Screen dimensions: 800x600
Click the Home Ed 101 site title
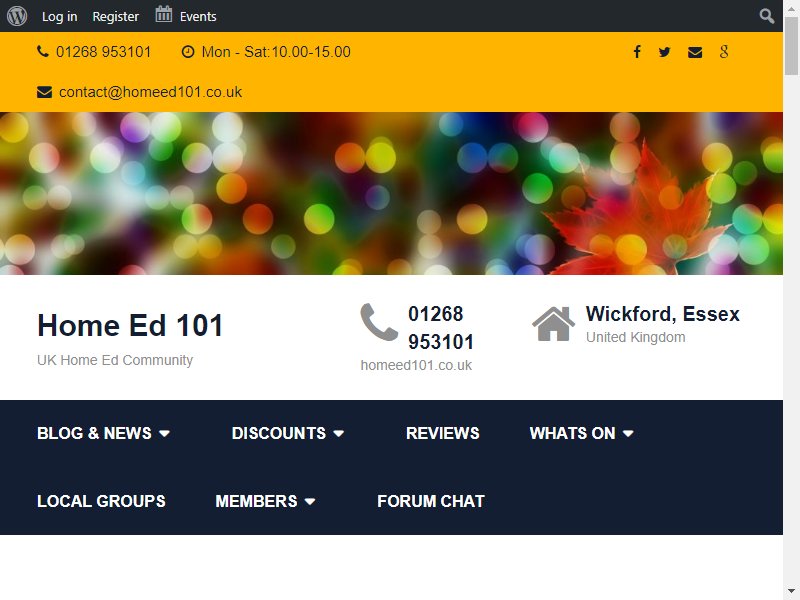[x=130, y=325]
